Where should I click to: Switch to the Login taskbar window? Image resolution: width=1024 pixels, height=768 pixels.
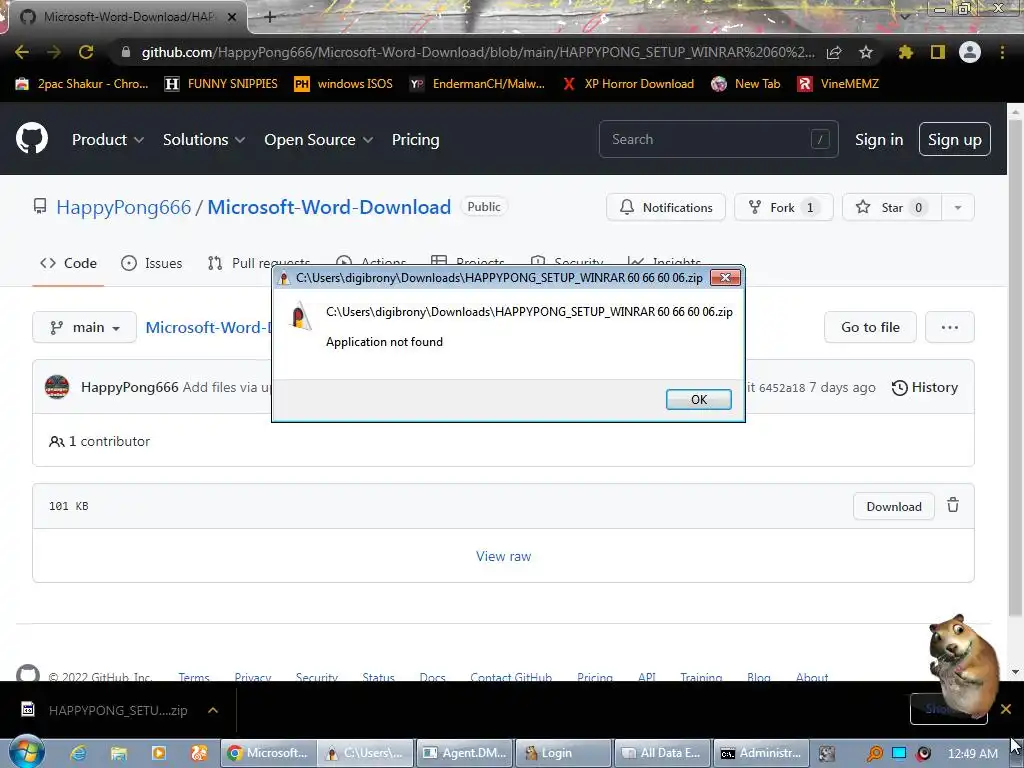(x=563, y=753)
